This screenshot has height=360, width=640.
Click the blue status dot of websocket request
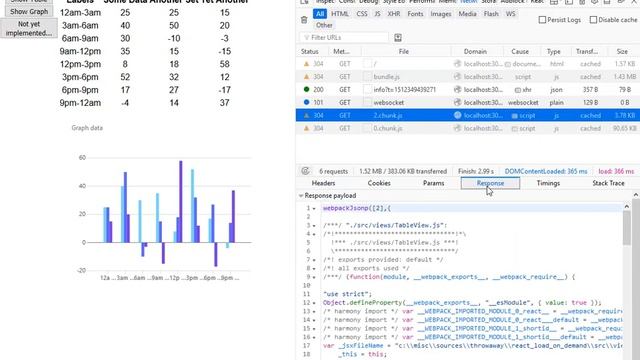coord(307,102)
